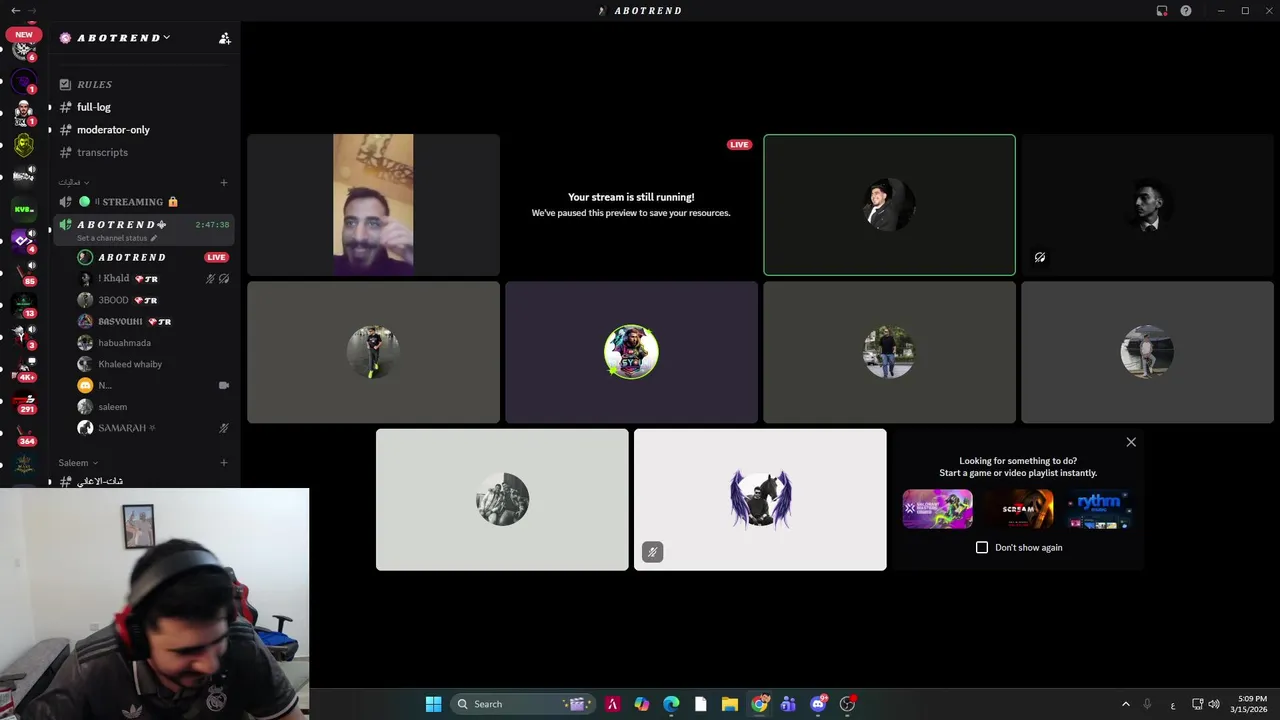Open the KVB server icon
Screen dimensions: 1280x720
[24, 209]
